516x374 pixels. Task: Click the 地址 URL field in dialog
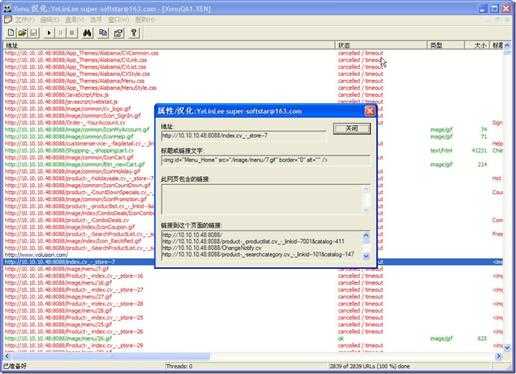tap(243, 136)
